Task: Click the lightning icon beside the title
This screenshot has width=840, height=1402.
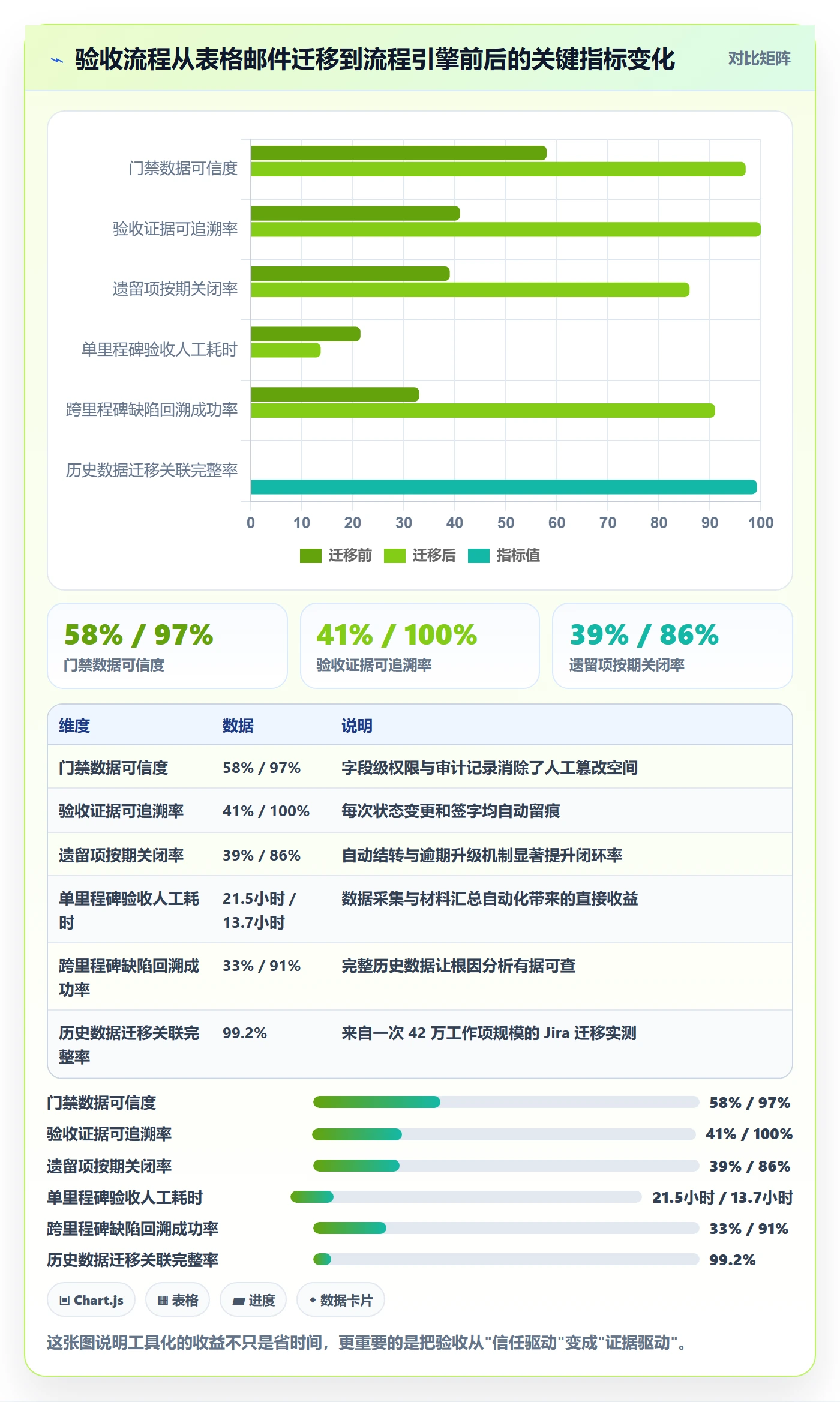Action: click(57, 59)
